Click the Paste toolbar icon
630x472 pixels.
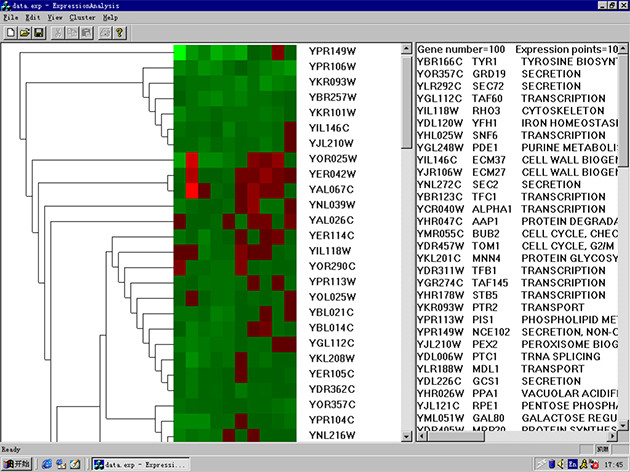(x=86, y=33)
